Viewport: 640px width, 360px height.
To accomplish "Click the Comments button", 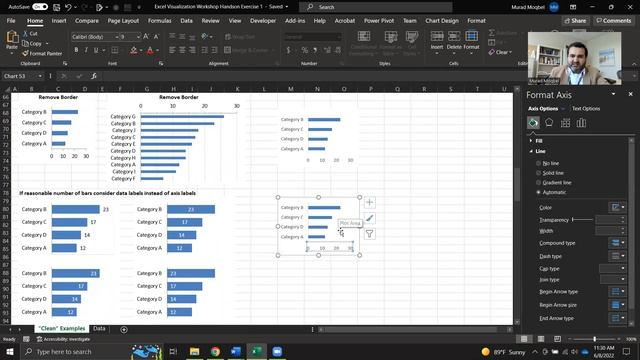I will click(613, 20).
